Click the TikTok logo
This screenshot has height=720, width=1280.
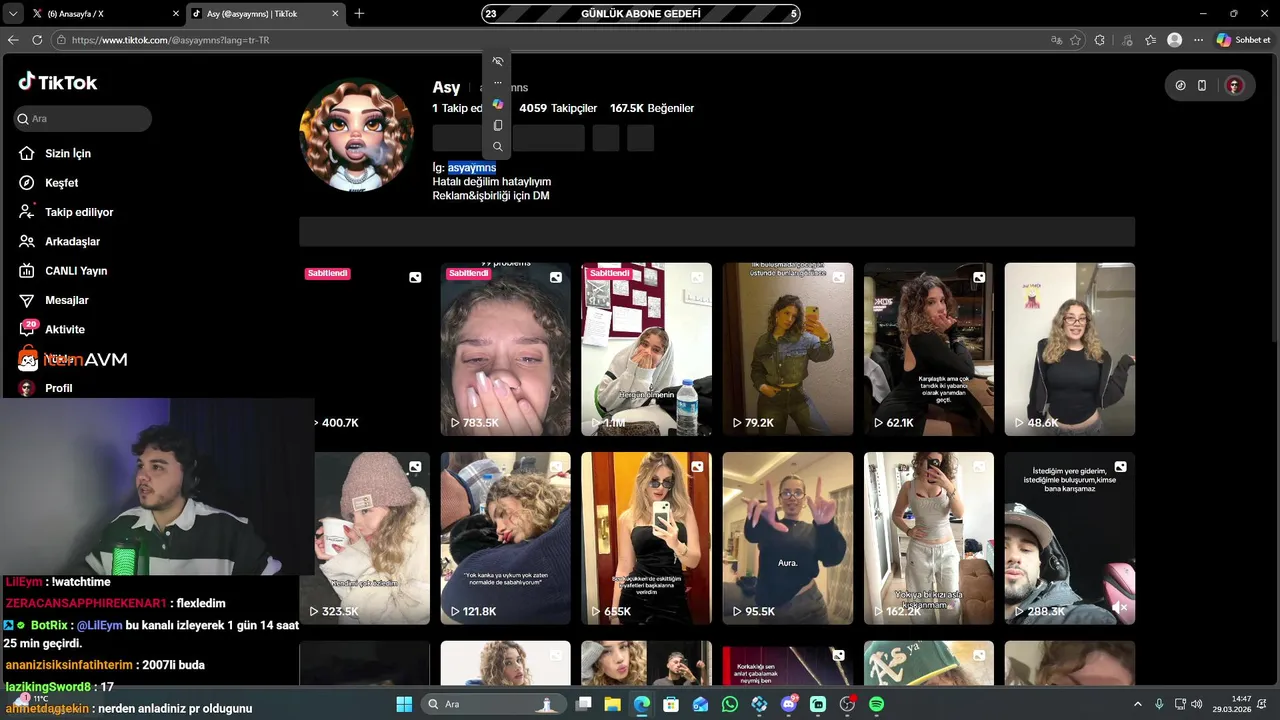58,82
